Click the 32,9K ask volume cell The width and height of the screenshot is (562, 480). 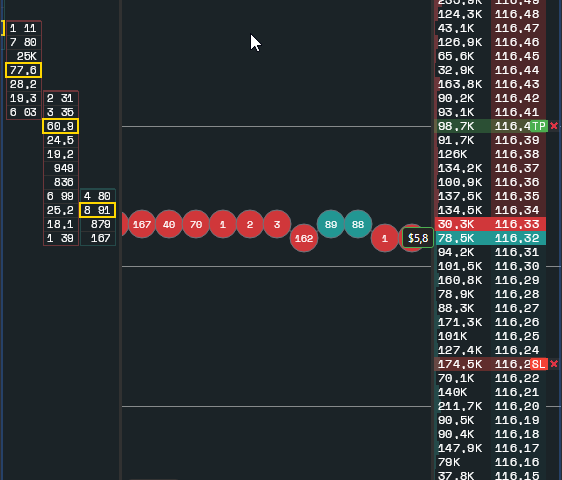(x=456, y=70)
